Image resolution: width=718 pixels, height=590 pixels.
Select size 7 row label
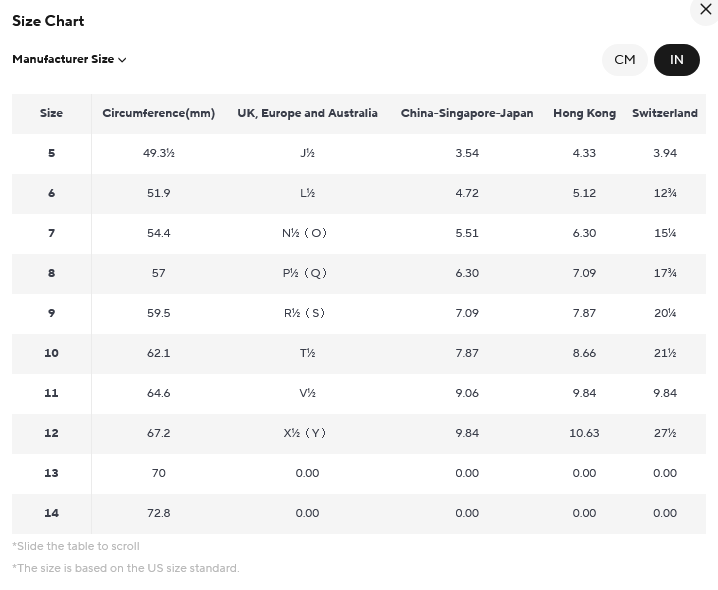51,233
